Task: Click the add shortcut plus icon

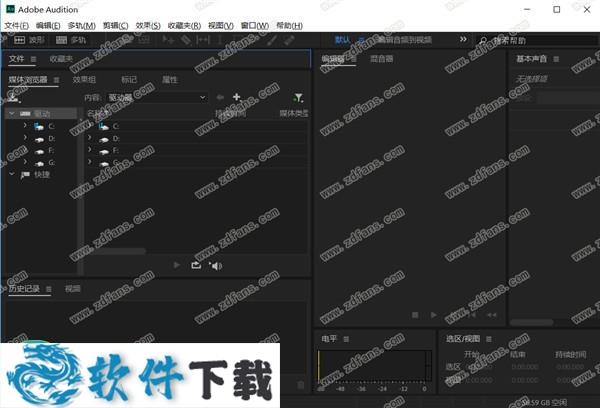Action: 237,97
